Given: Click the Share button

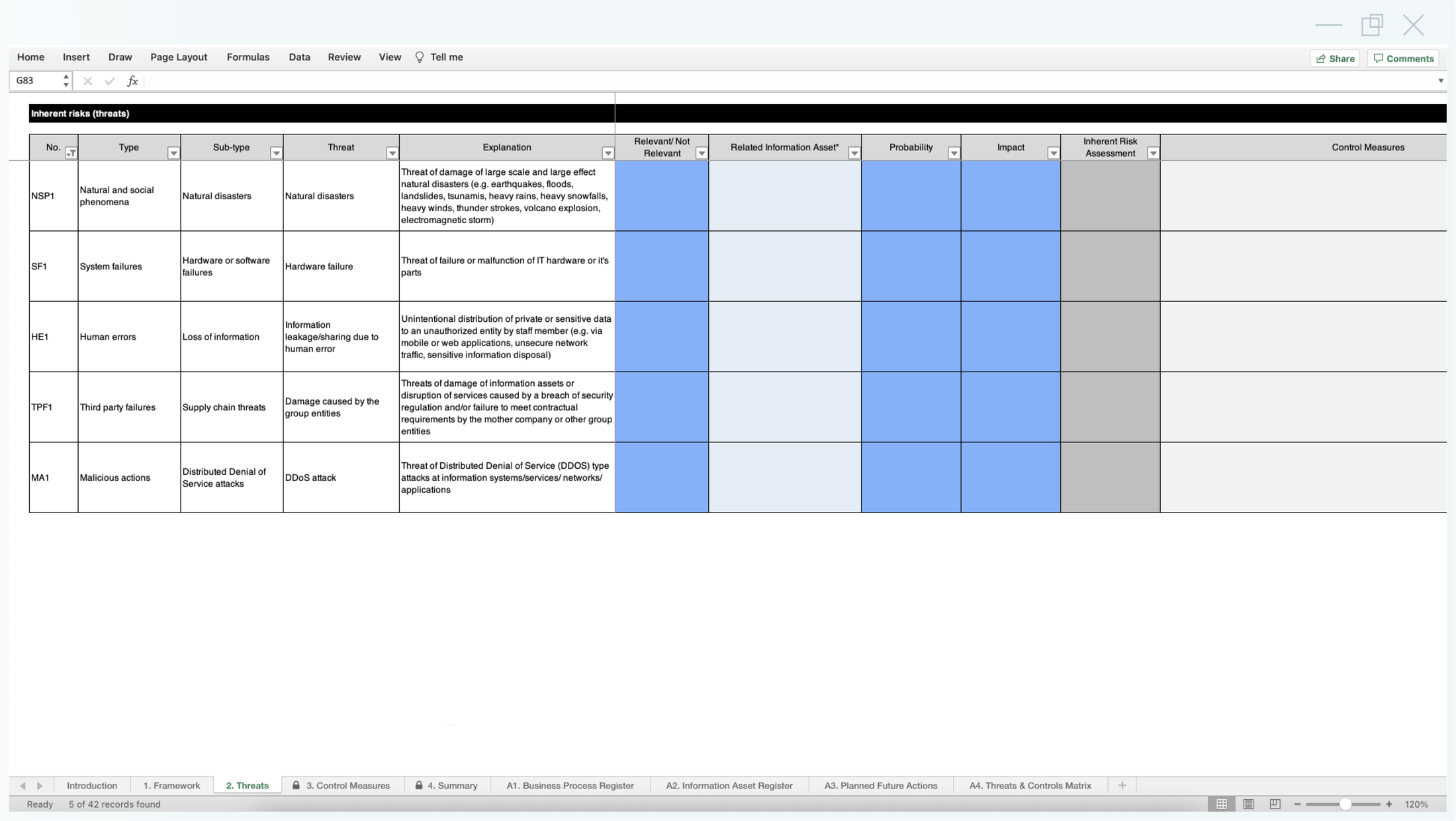Looking at the screenshot, I should (1335, 58).
